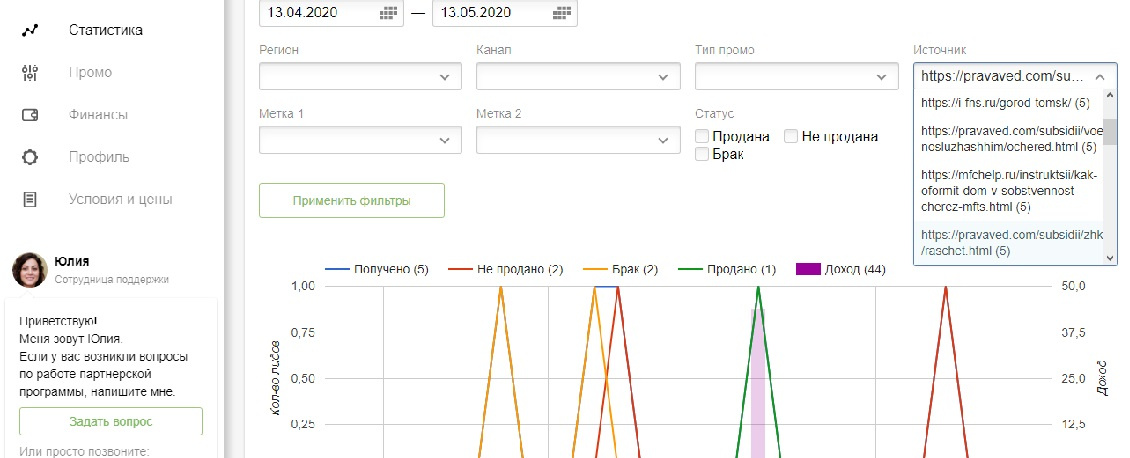Click the source list scrollbar thumb
Viewport: 1130px width, 458px height.
1110,132
